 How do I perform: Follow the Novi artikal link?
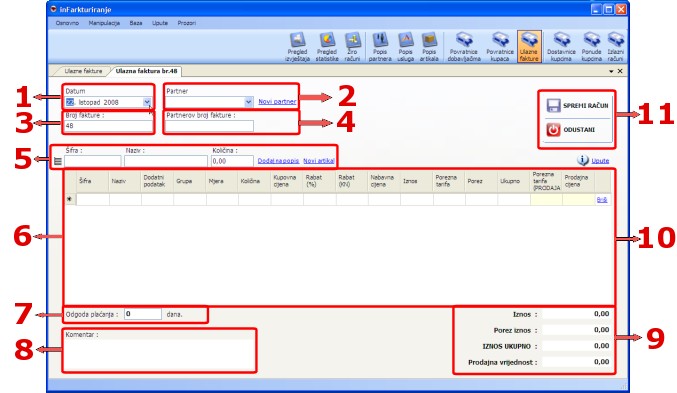coord(319,161)
